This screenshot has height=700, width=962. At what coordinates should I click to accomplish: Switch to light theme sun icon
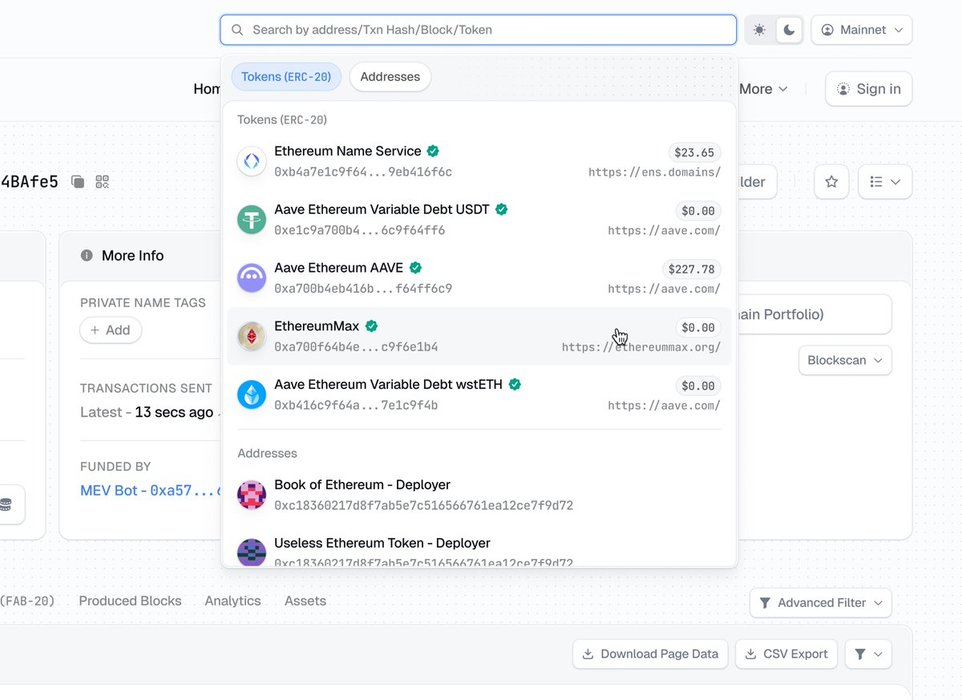pyautogui.click(x=760, y=30)
